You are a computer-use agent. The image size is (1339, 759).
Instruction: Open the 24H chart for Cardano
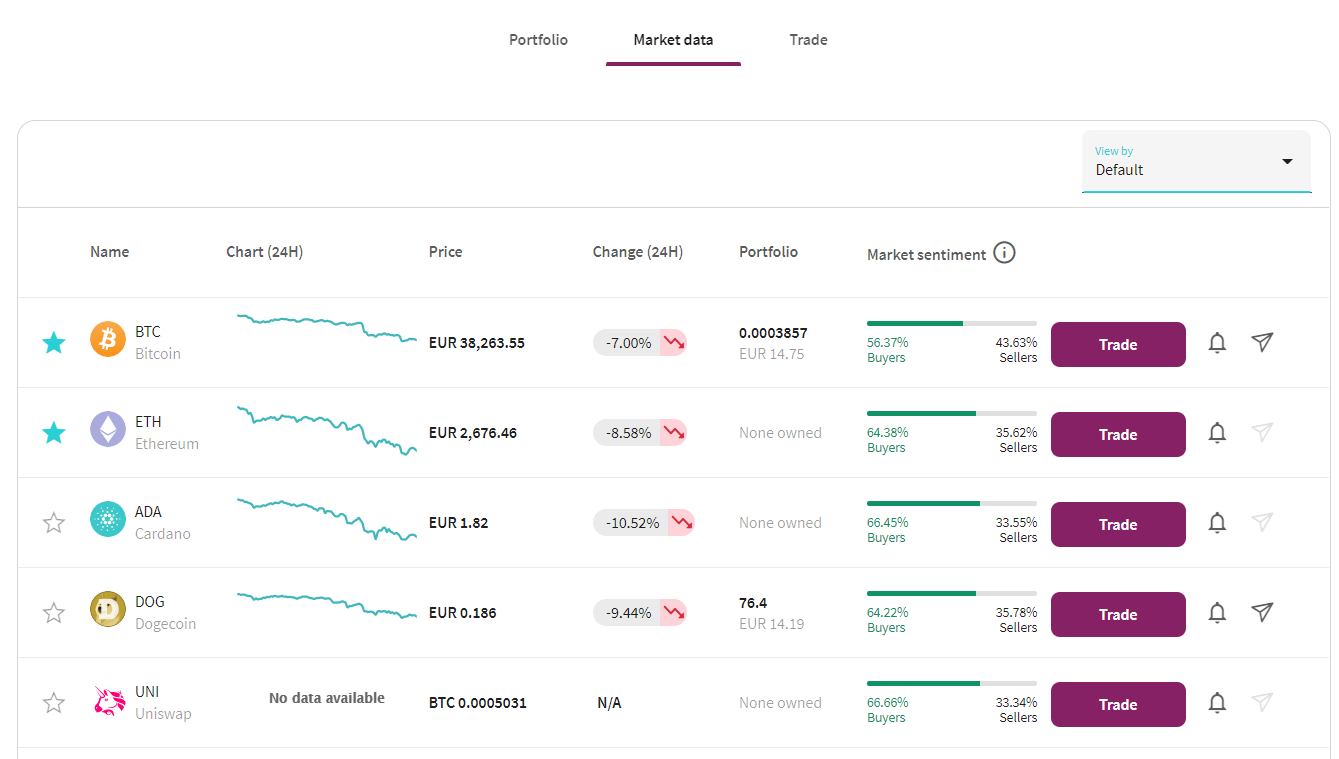[326, 521]
